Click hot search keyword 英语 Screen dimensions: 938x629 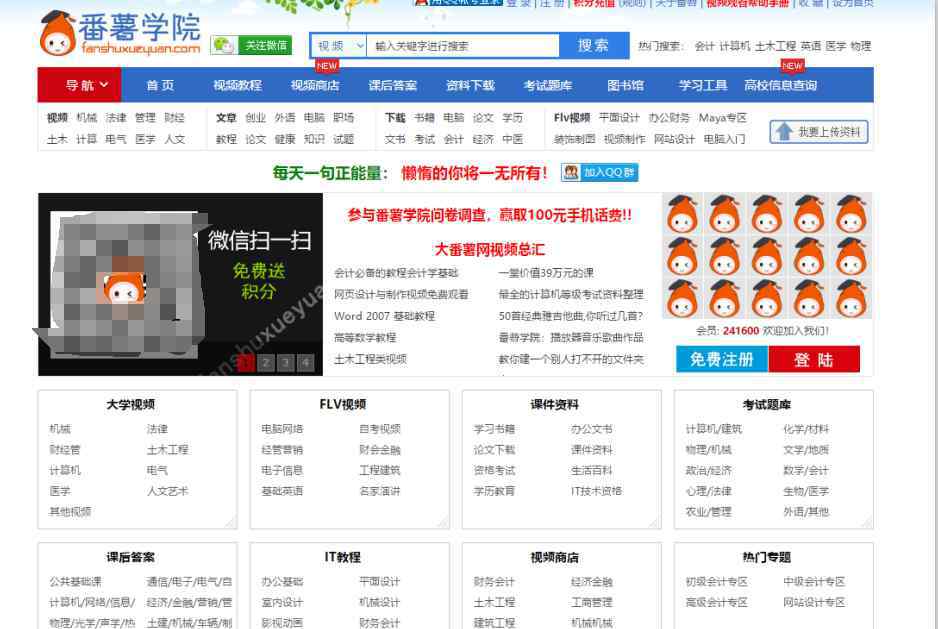point(811,46)
